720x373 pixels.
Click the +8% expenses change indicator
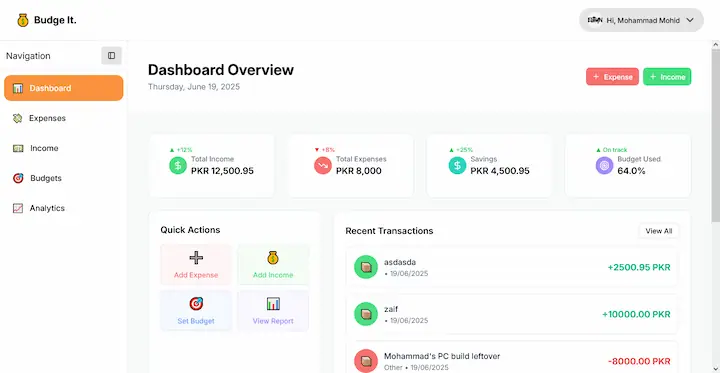click(325, 150)
